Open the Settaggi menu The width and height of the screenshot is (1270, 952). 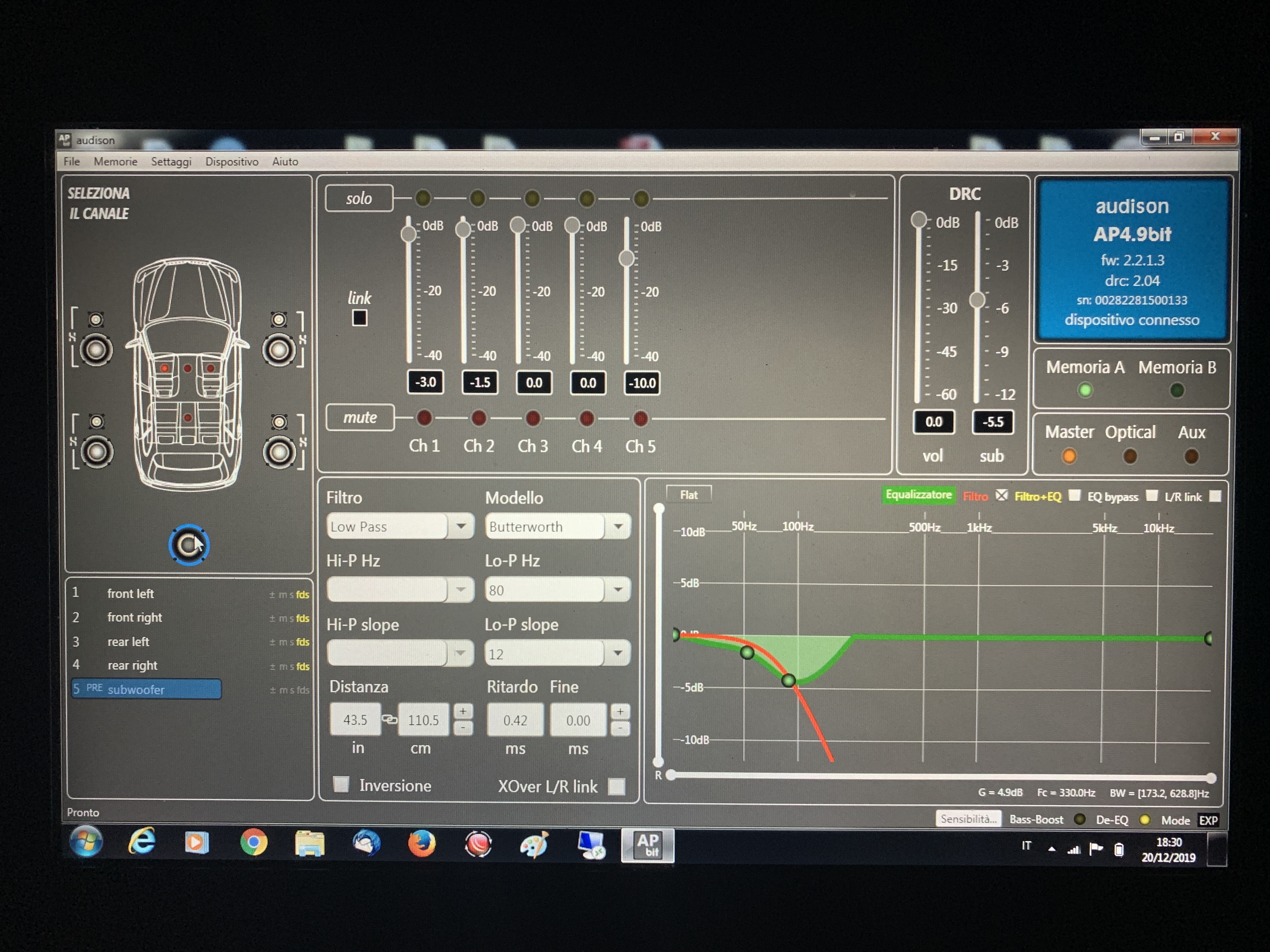(171, 162)
